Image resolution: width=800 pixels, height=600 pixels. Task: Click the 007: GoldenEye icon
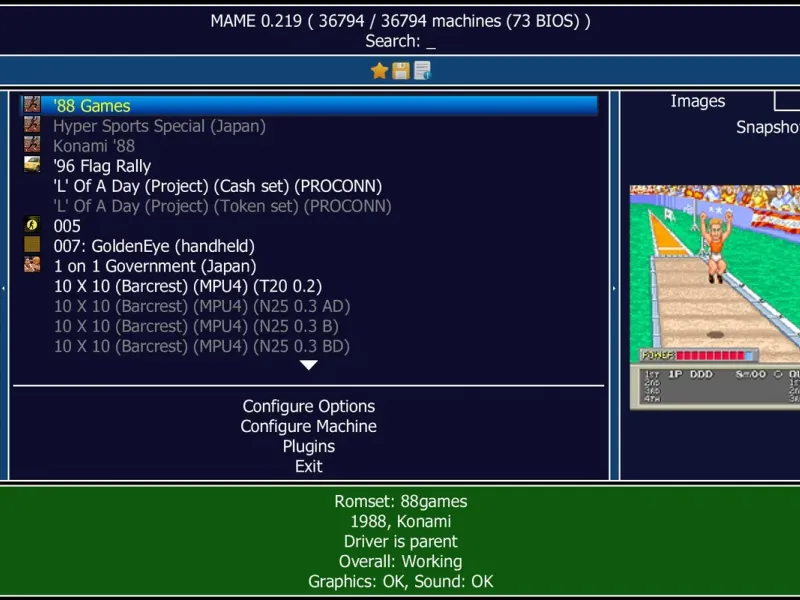tap(32, 245)
